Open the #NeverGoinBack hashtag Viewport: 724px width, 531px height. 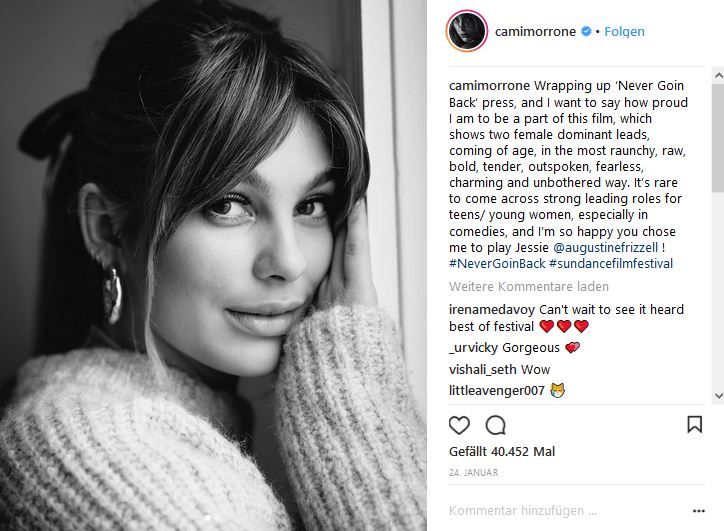[497, 264]
